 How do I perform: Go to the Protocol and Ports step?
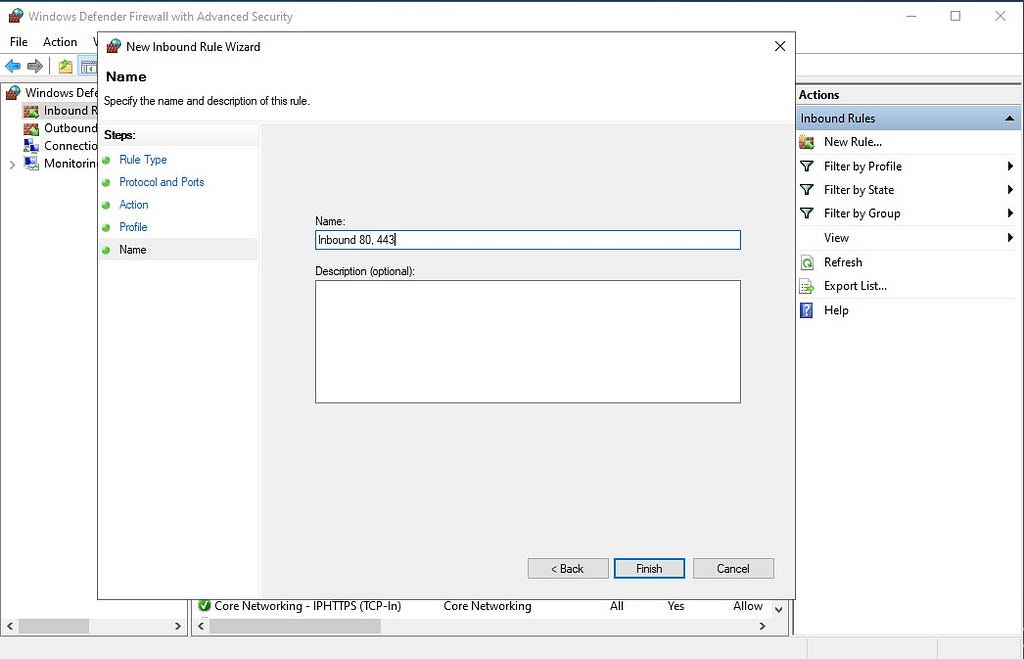[161, 182]
